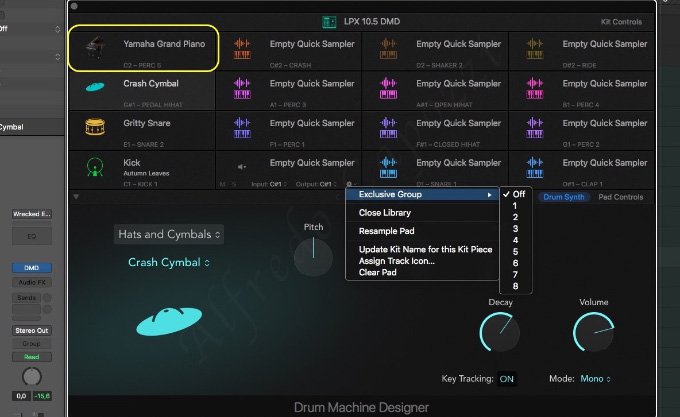Open the Hats and Cymbals category dropdown
This screenshot has height=417, width=680.
point(168,234)
